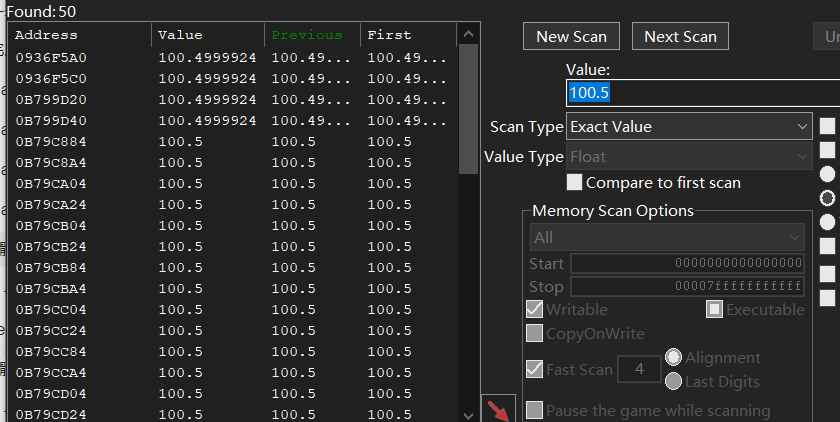
Task: Select address row 0B79C8A4
Action: click(233, 162)
